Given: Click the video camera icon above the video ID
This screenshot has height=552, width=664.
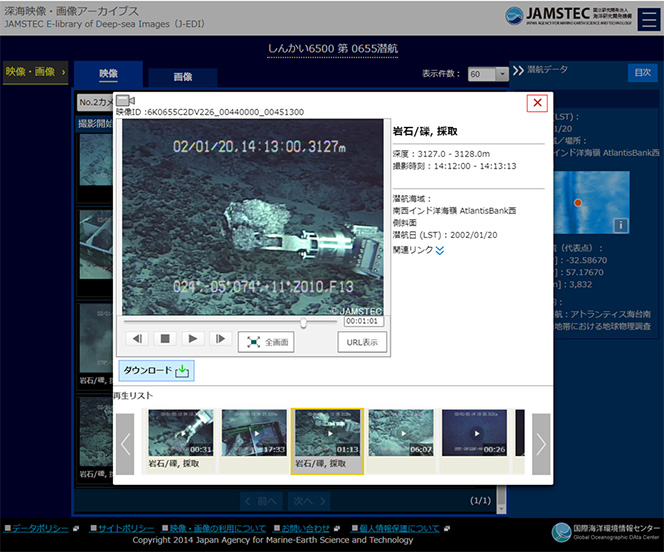Looking at the screenshot, I should [125, 100].
